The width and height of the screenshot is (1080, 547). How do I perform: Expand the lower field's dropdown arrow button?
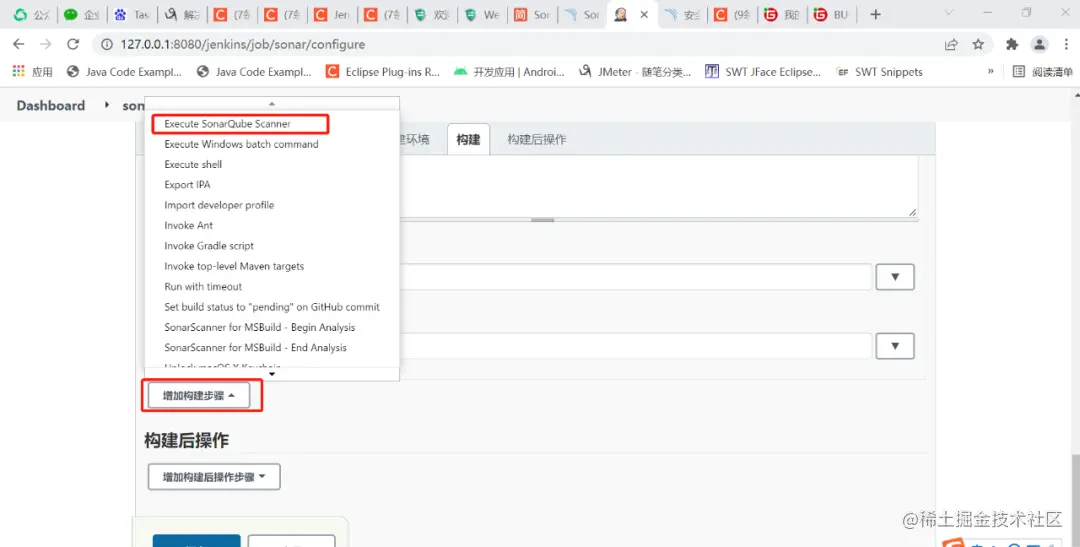(x=895, y=346)
